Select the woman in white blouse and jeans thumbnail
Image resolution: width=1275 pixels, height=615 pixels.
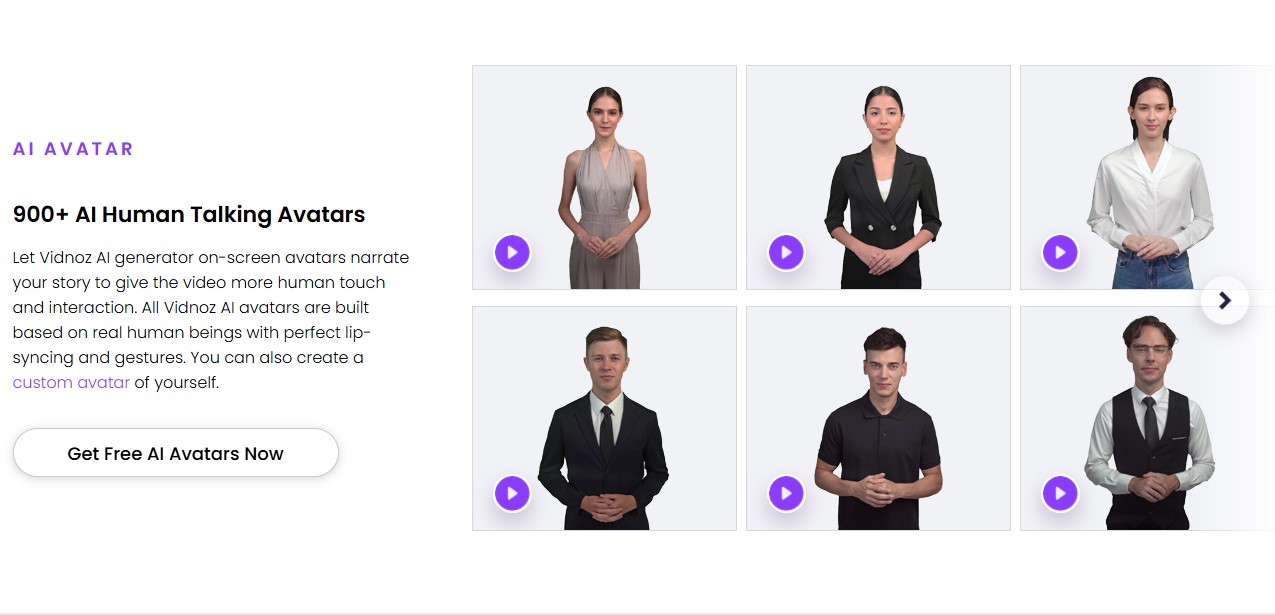click(x=1147, y=177)
